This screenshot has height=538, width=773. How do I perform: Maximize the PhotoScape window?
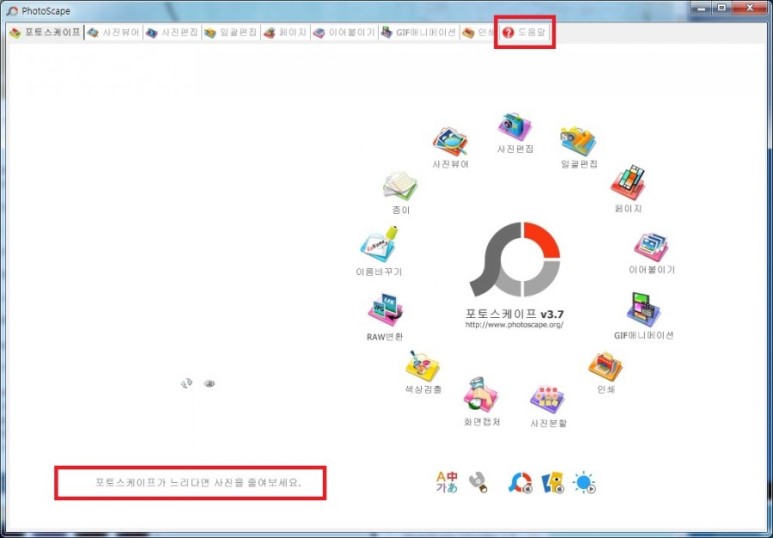tap(722, 8)
